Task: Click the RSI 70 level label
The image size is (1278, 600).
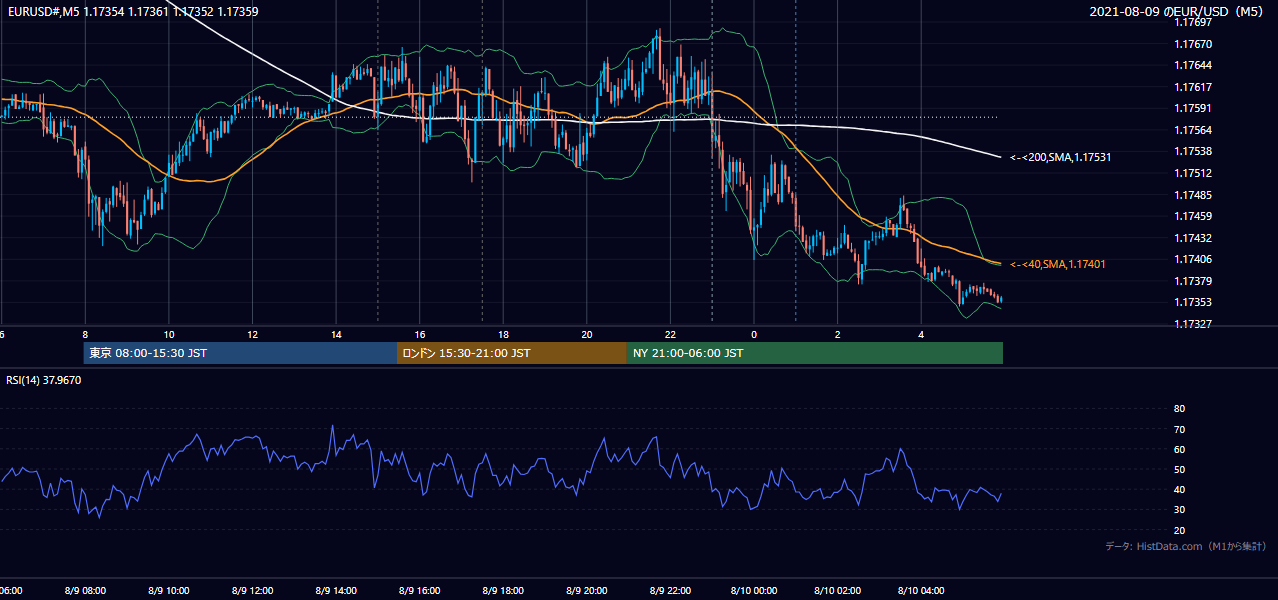Action: [1179, 429]
